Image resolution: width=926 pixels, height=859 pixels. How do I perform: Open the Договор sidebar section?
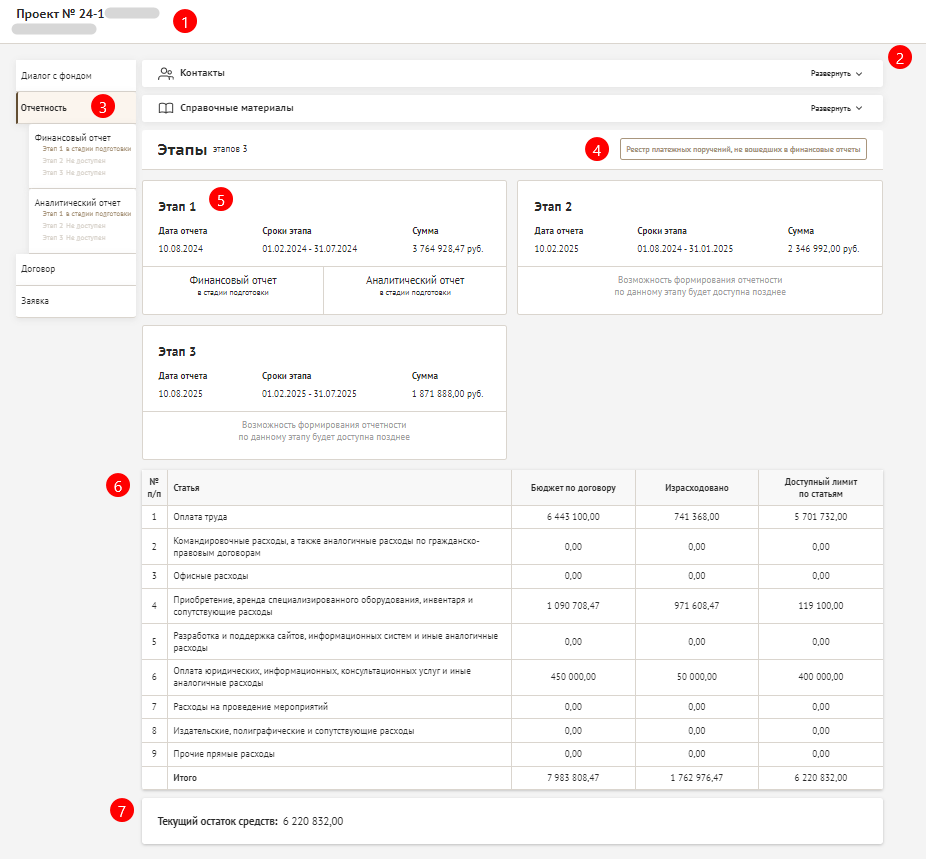point(38,269)
